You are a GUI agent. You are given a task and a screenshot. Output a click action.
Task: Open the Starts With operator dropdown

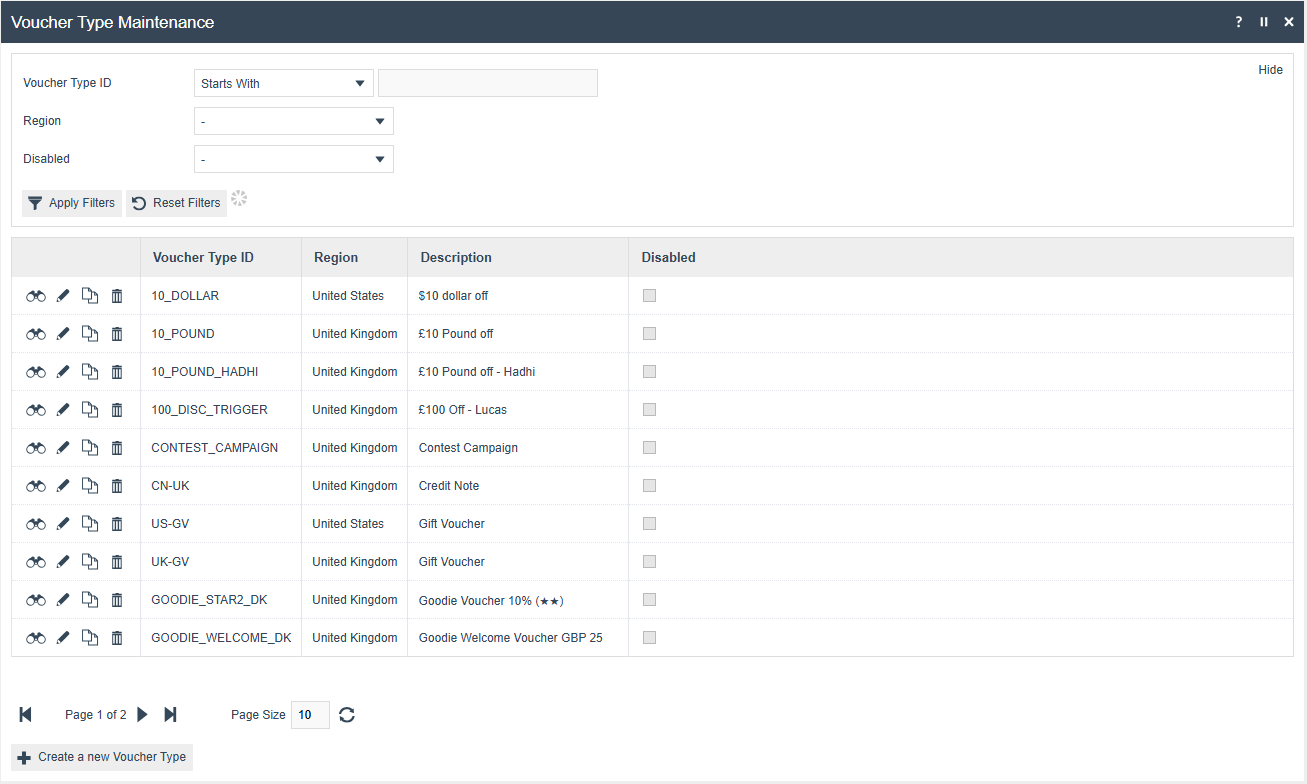(x=284, y=83)
